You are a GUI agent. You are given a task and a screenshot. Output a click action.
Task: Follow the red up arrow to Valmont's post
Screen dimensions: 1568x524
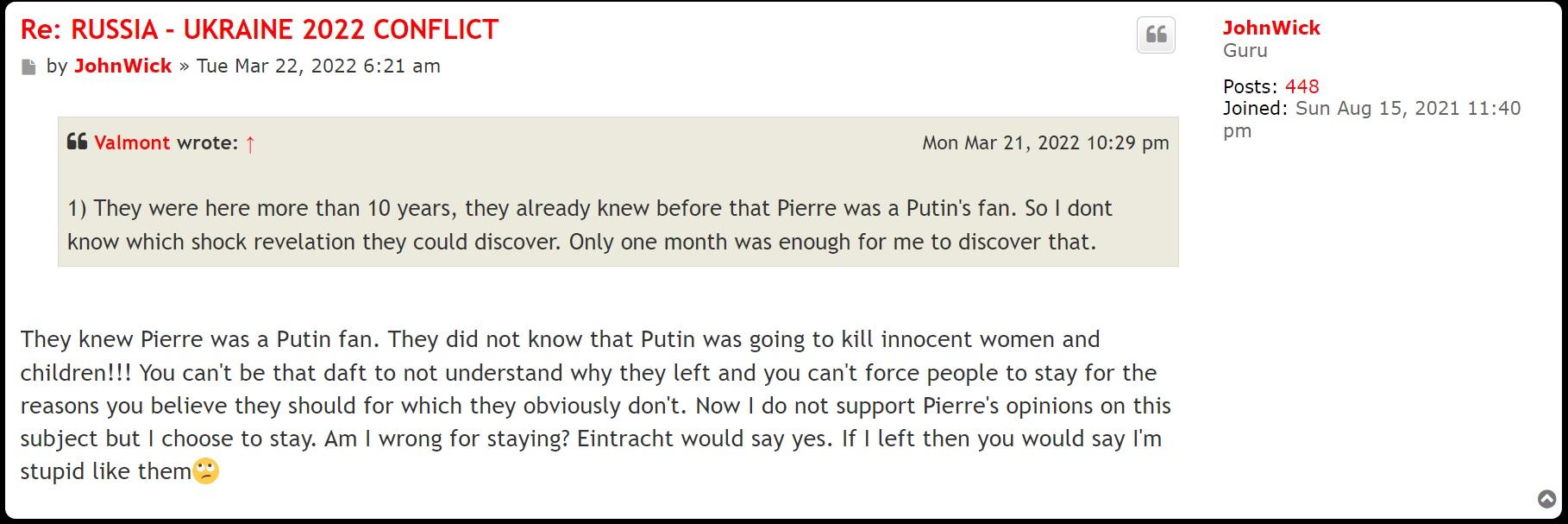pos(250,143)
